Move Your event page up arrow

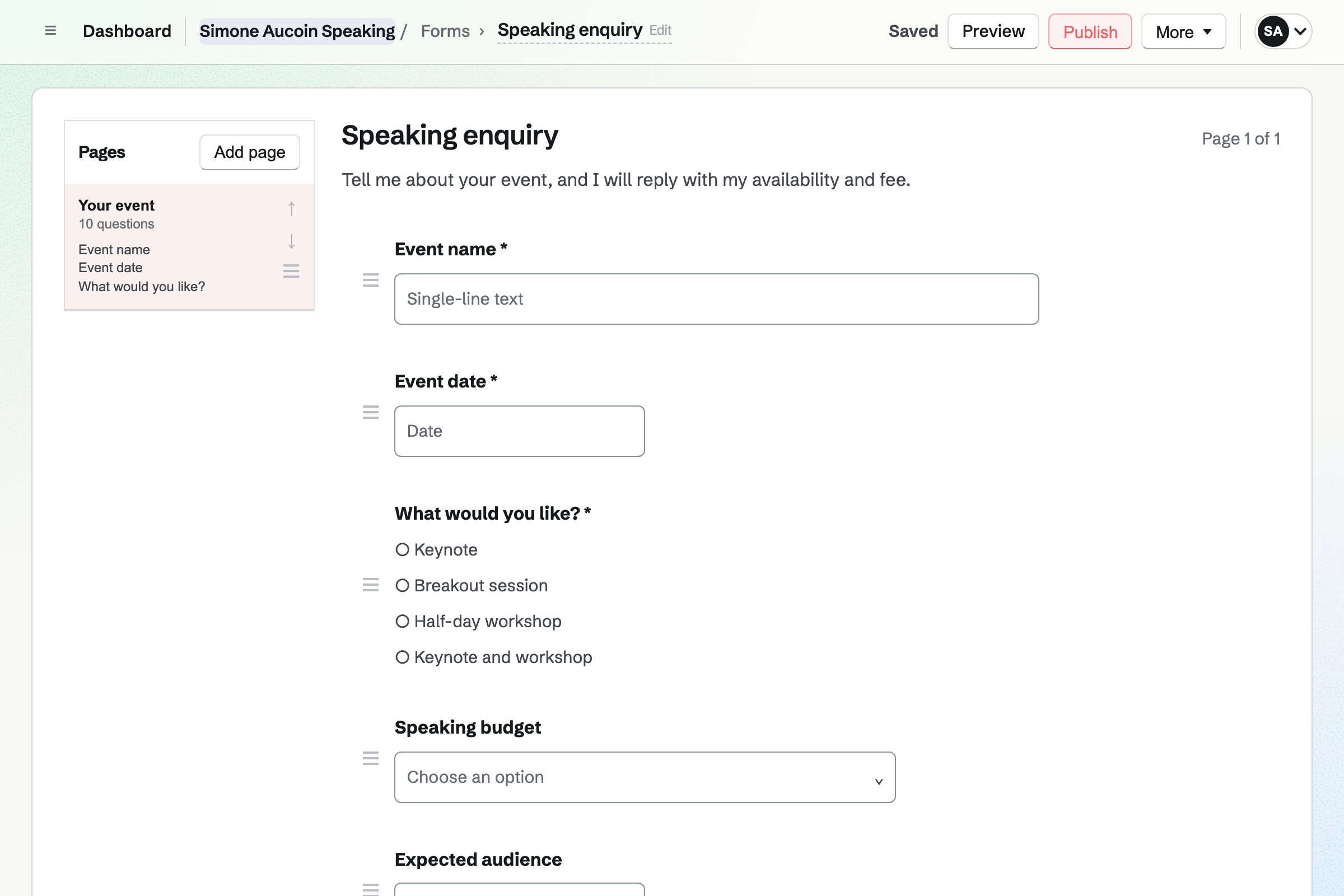point(291,209)
